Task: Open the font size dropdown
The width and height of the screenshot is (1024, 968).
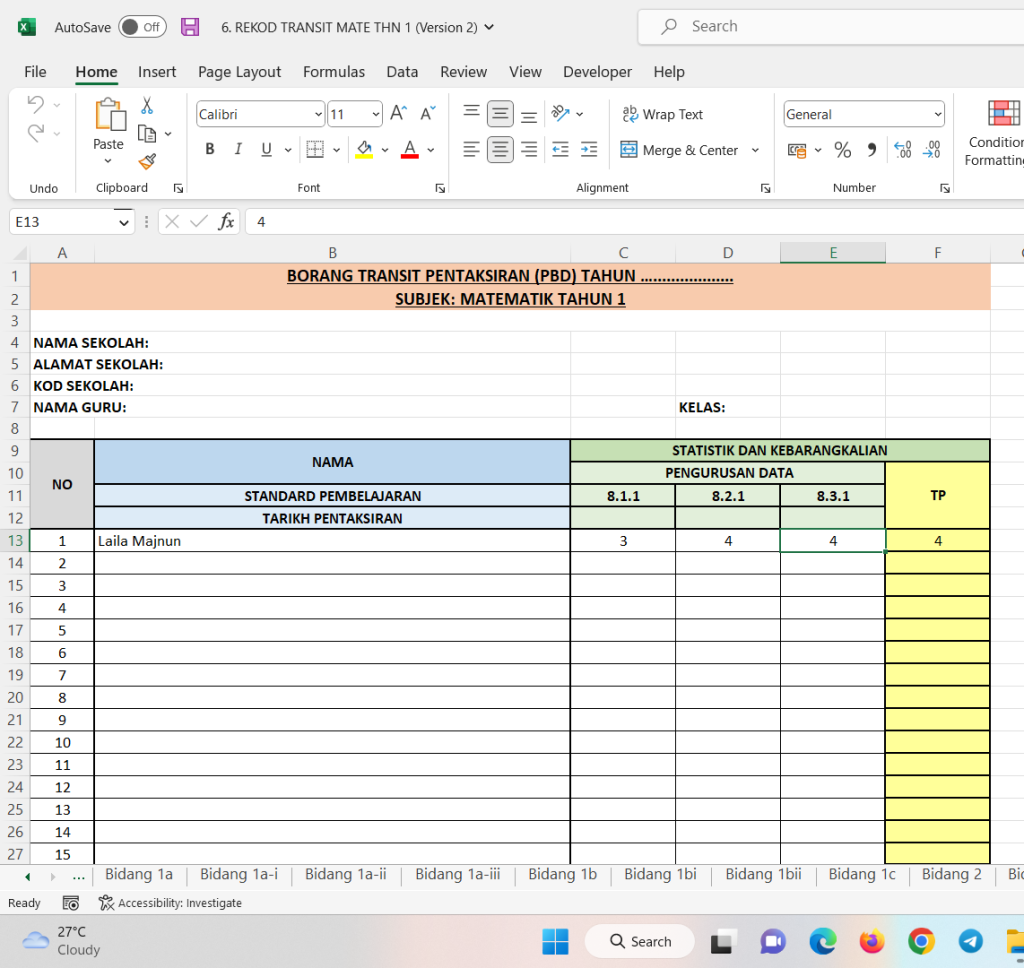Action: pyautogui.click(x=375, y=114)
